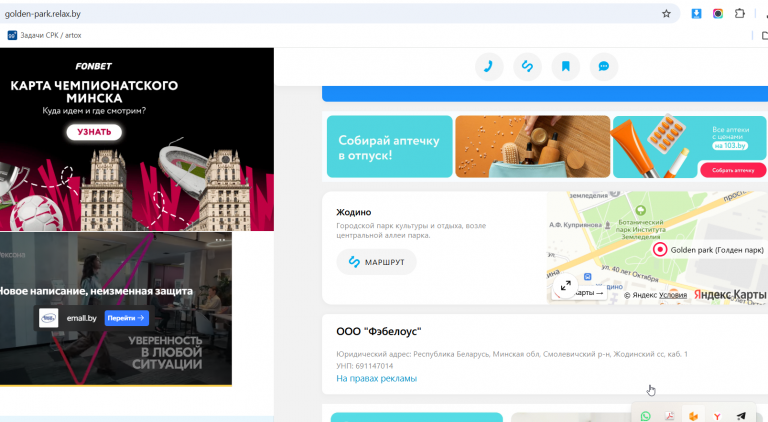The width and height of the screenshot is (768, 422).
Task: Open the Задачи СРК / artox bookmark
Action: click(x=44, y=35)
